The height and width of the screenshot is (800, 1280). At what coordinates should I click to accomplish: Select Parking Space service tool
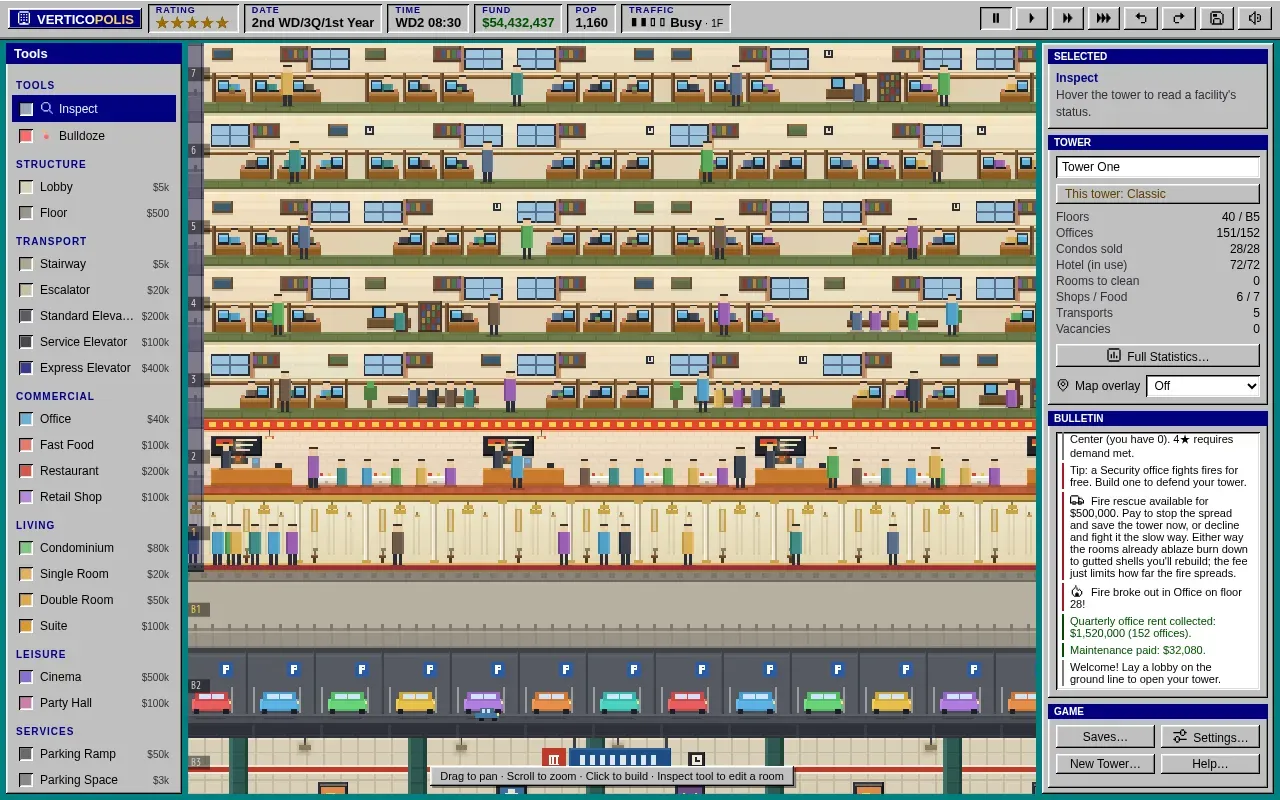pyautogui.click(x=94, y=780)
